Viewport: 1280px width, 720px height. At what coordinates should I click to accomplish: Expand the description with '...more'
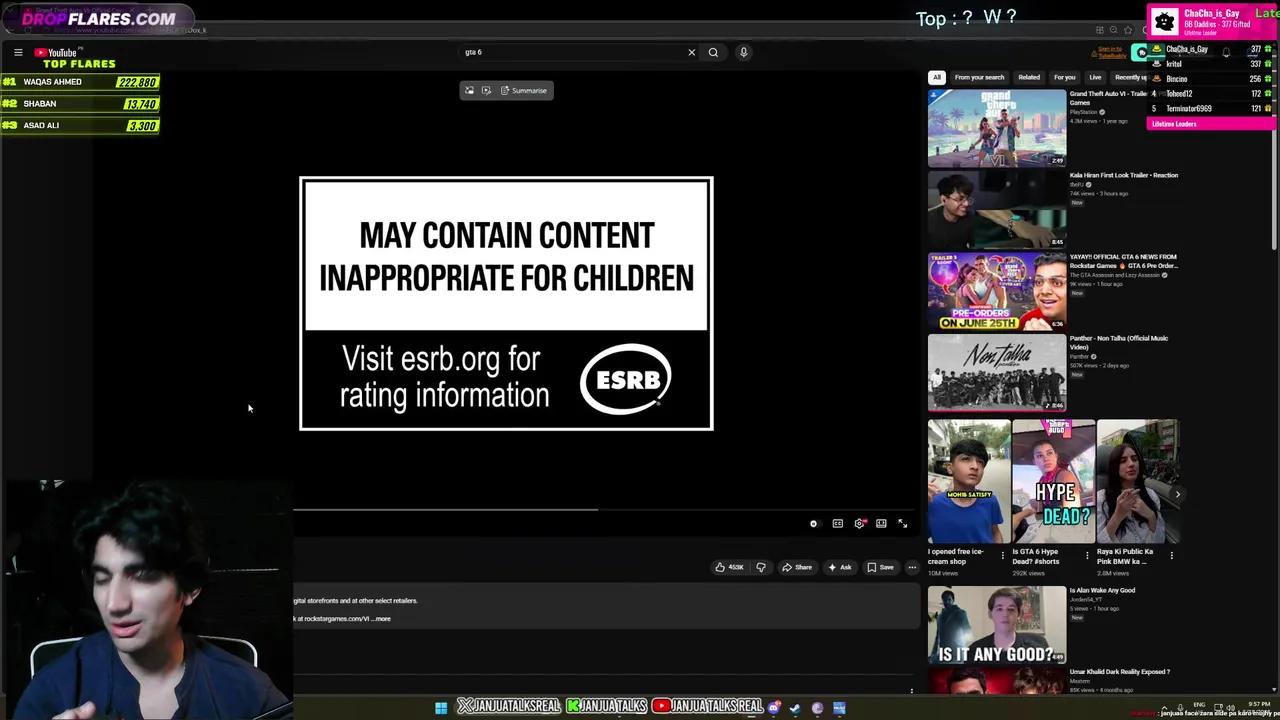[382, 618]
